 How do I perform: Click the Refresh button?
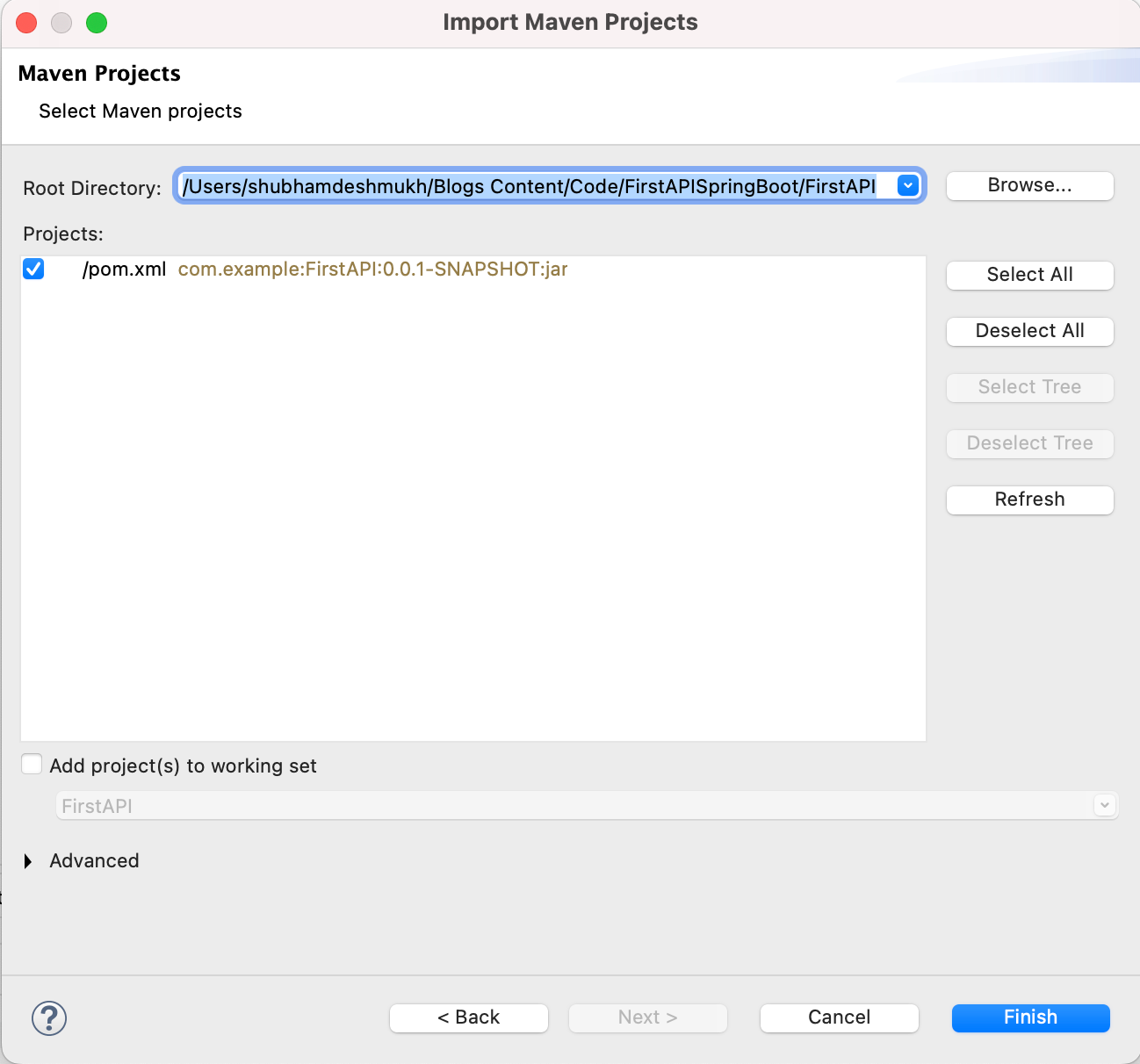click(x=1030, y=500)
